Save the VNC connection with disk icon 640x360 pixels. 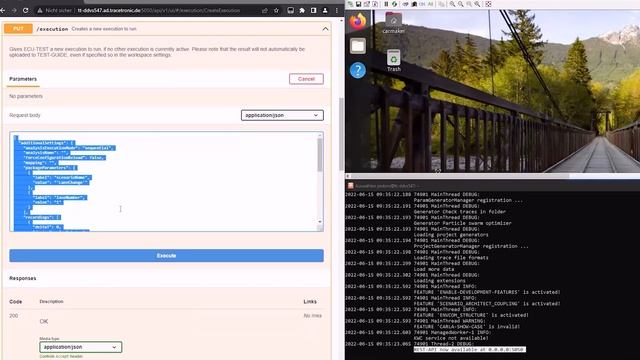tap(358, 4)
